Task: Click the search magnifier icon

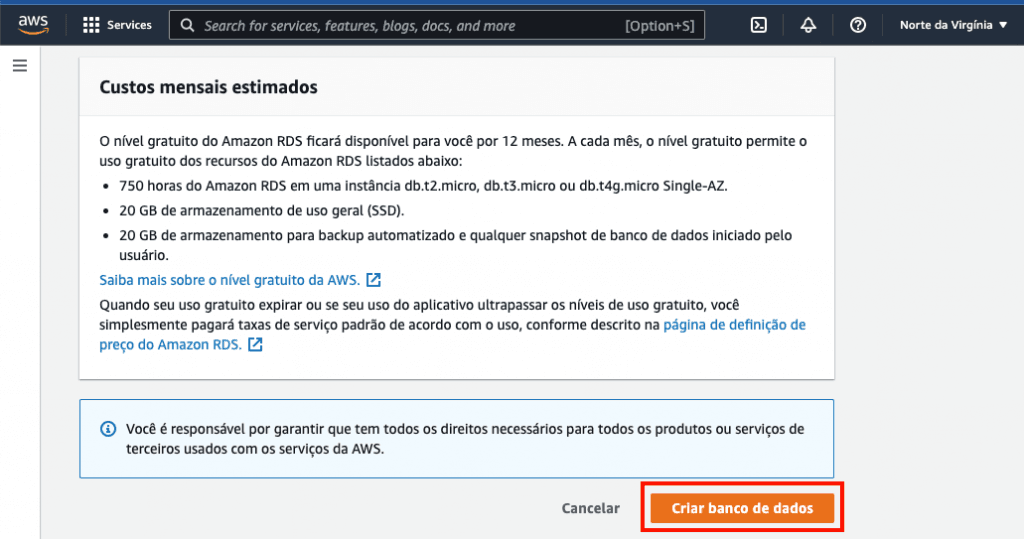Action: [187, 25]
